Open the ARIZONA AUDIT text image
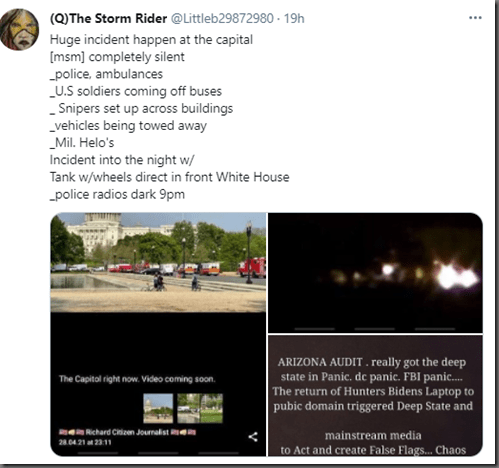This screenshot has width=499, height=468. pyautogui.click(x=375, y=396)
